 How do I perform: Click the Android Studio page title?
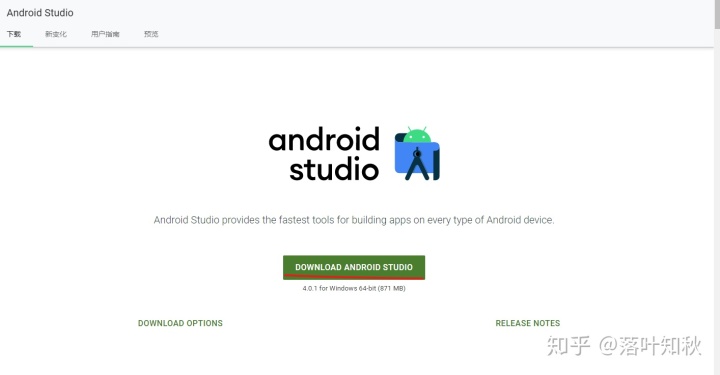pos(40,13)
